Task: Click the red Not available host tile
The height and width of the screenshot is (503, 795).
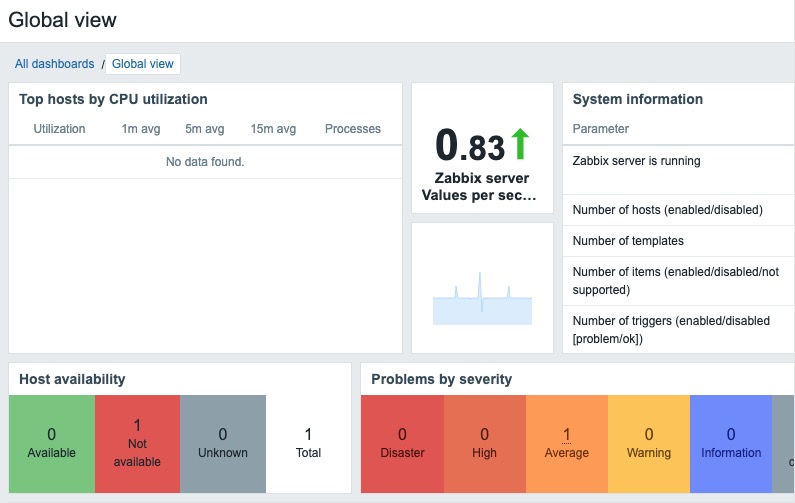Action: click(x=137, y=444)
